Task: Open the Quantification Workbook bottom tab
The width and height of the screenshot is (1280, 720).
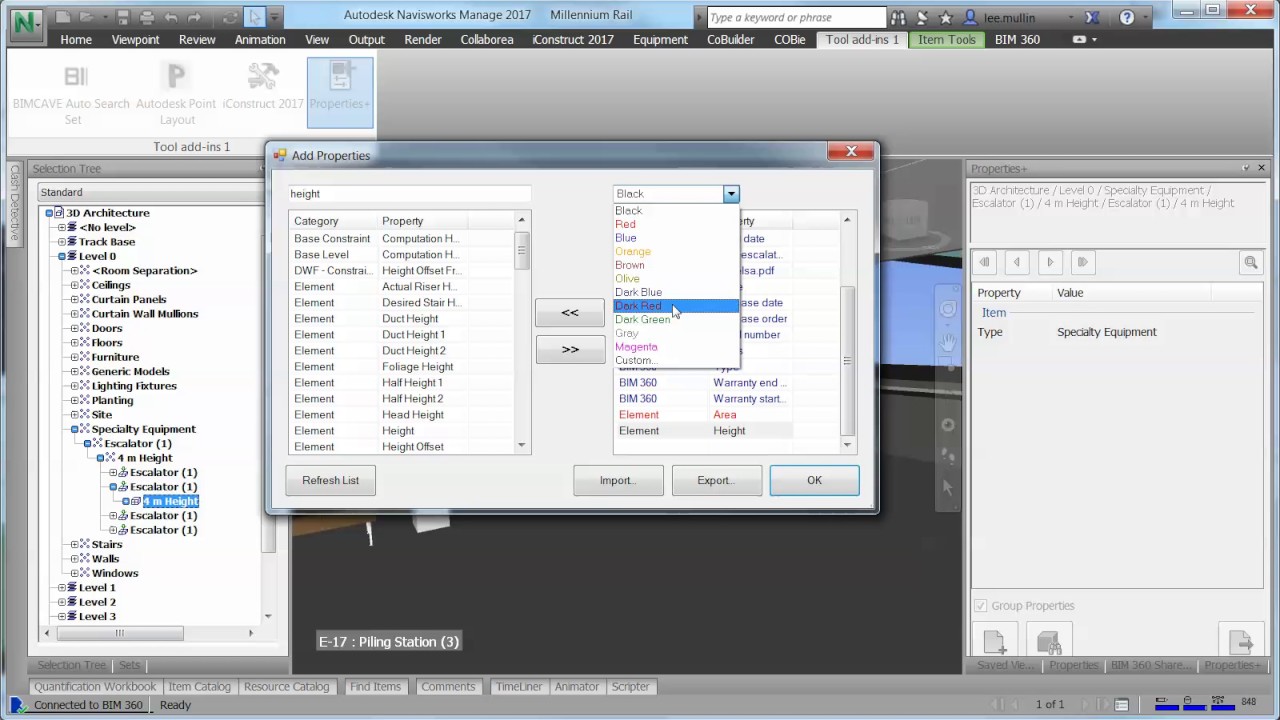Action: pyautogui.click(x=95, y=687)
